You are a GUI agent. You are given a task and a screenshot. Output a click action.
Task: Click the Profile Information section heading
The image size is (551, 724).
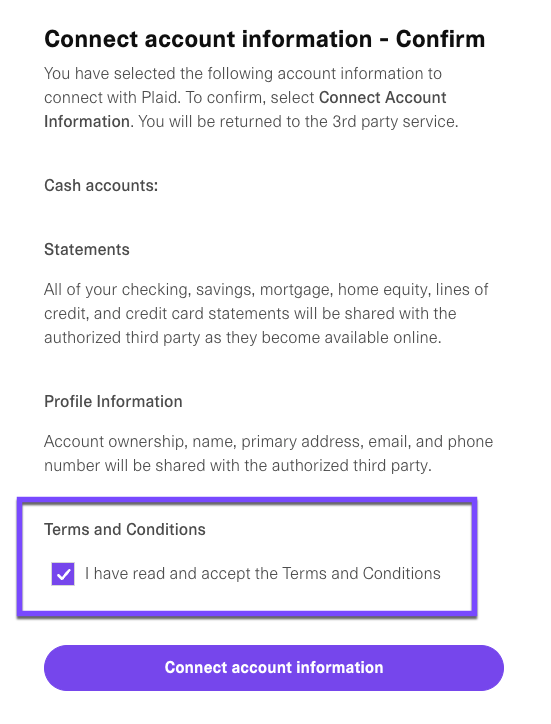[x=113, y=401]
